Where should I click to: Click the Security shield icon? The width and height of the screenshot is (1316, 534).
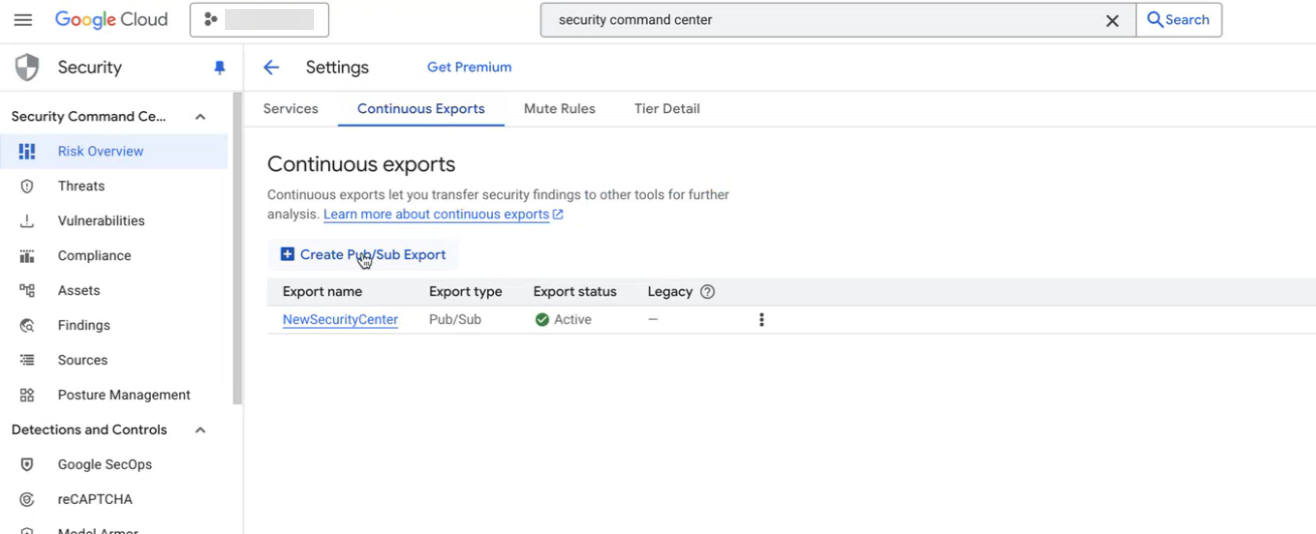pyautogui.click(x=27, y=68)
